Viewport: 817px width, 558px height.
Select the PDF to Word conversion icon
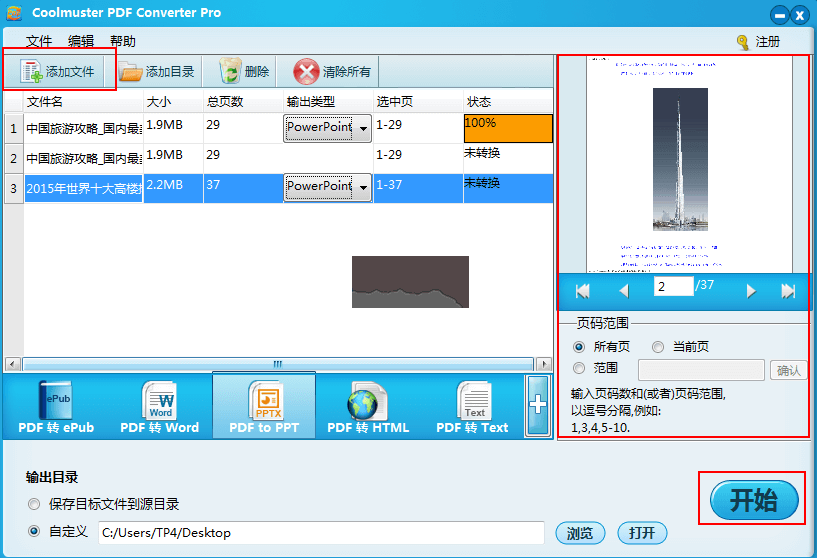coord(160,400)
